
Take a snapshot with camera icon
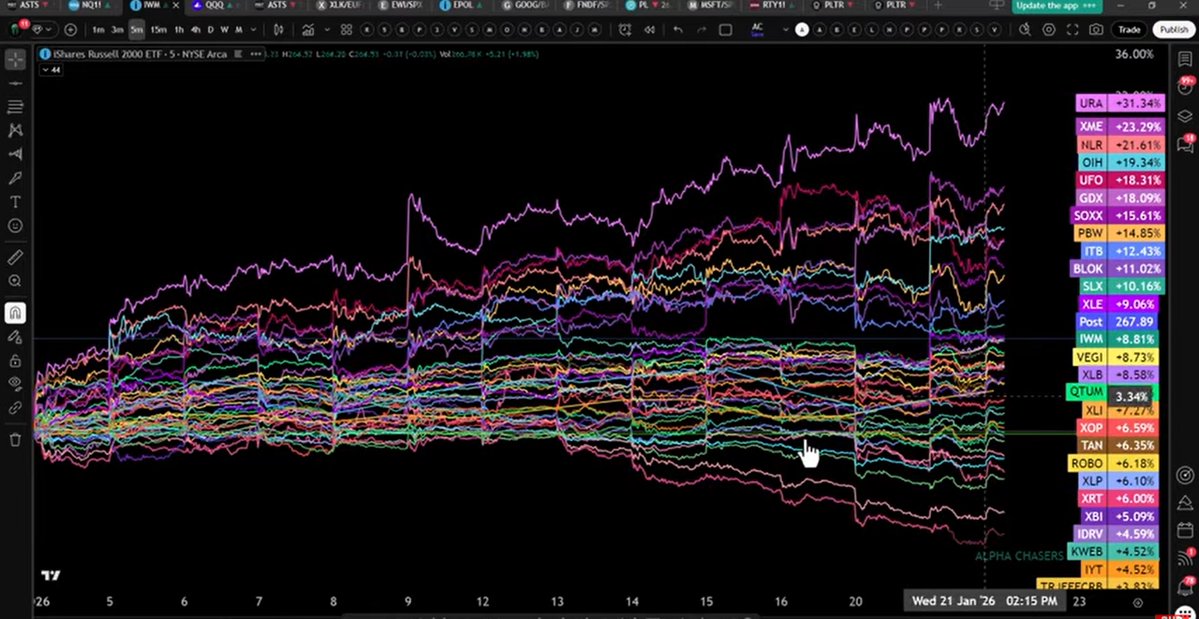(1097, 30)
